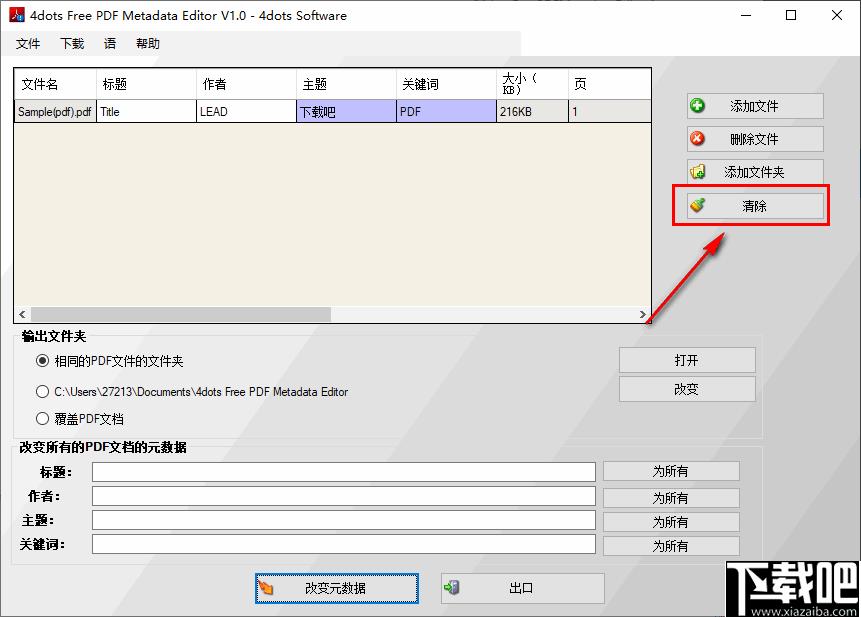The width and height of the screenshot is (861, 617).
Task: Click the 添加文件夹 button label
Action: (754, 172)
